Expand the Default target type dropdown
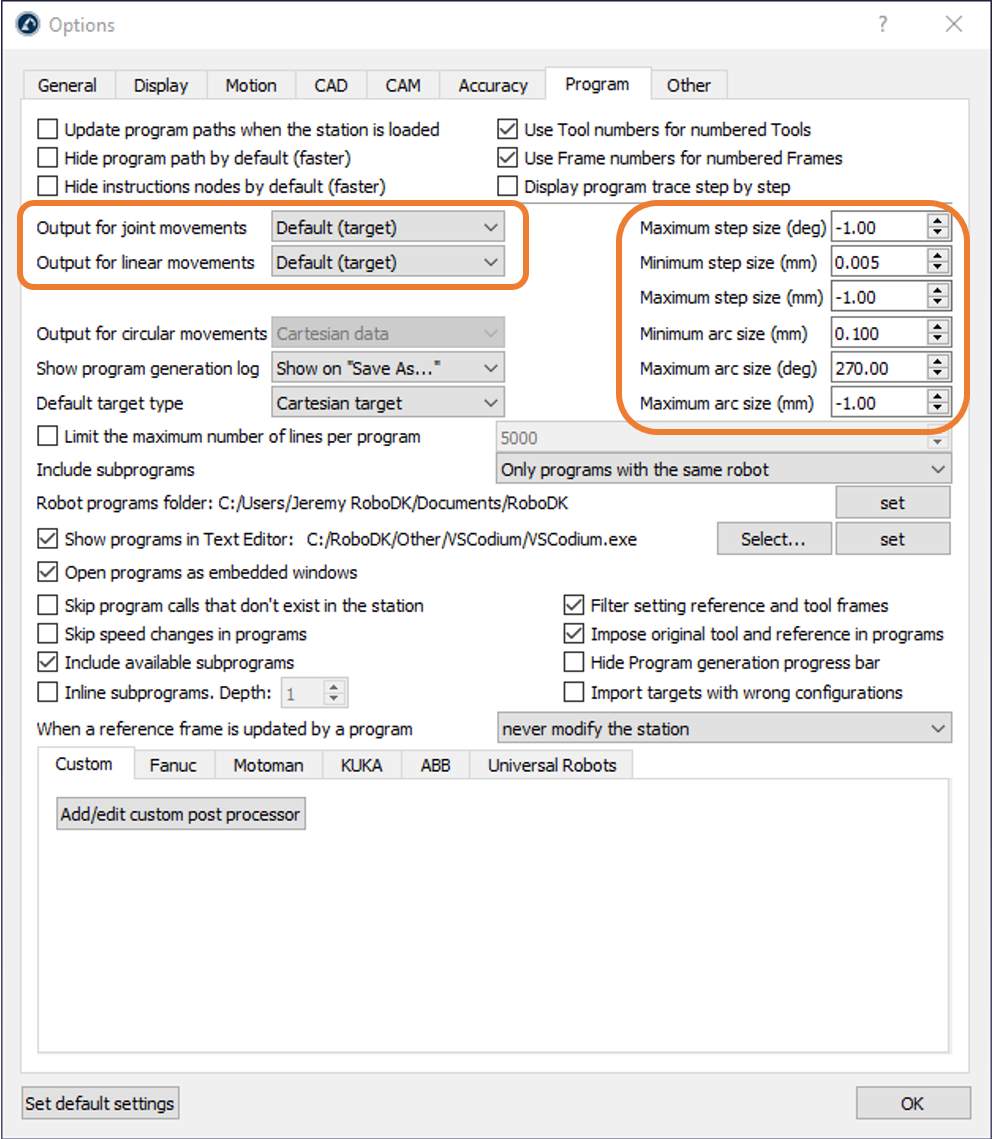 tap(388, 403)
